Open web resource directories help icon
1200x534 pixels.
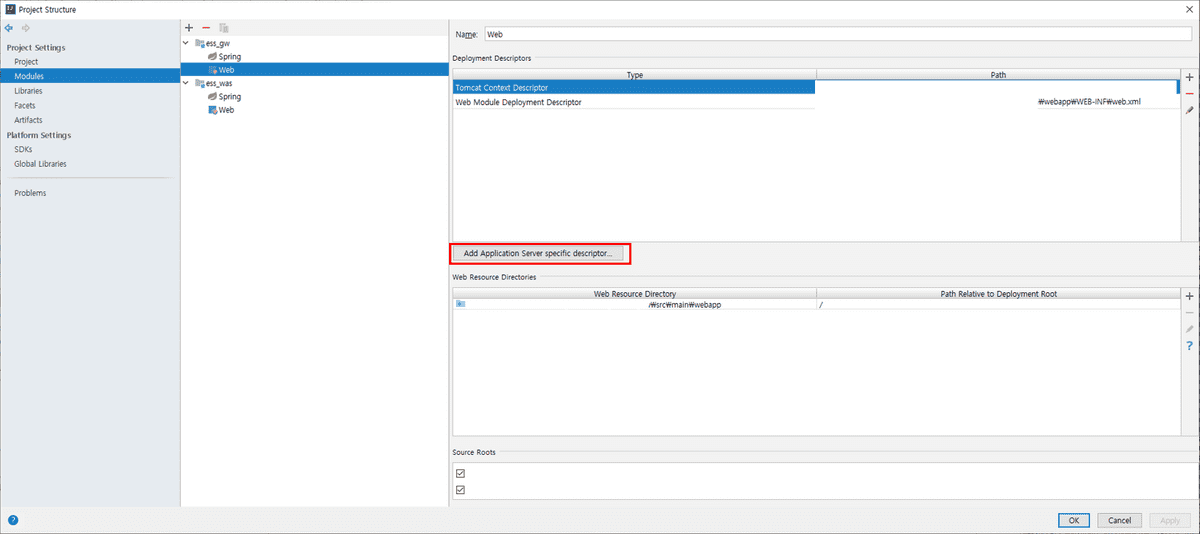pos(1189,345)
